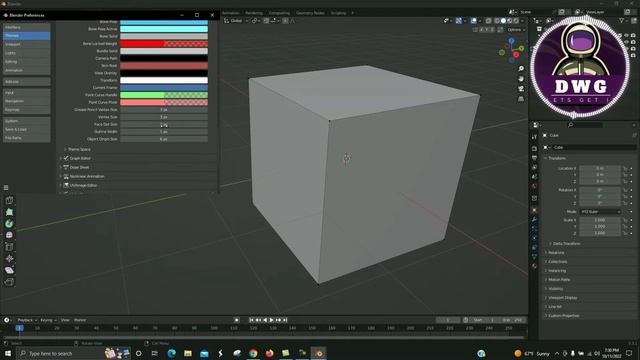Image resolution: width=640 pixels, height=360 pixels.
Task: Open the rotation Mode XYZ Euler dropdown
Action: (600, 212)
